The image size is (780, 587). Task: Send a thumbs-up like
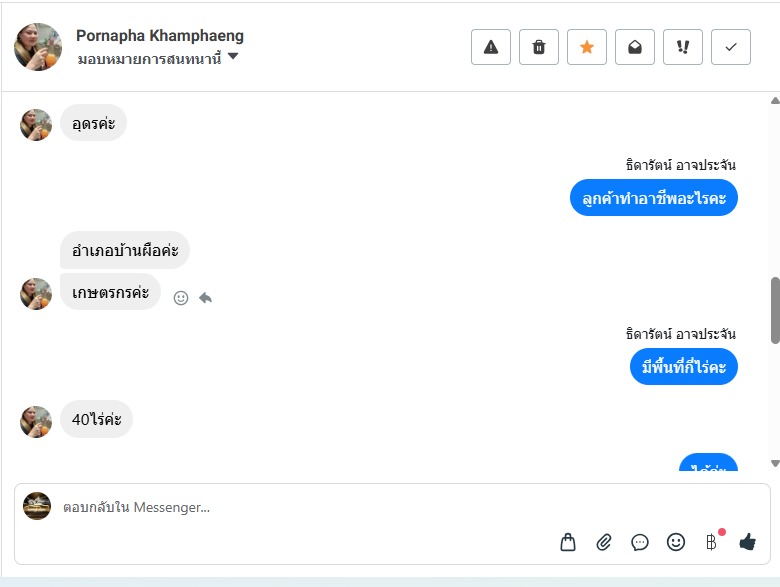pyautogui.click(x=747, y=542)
